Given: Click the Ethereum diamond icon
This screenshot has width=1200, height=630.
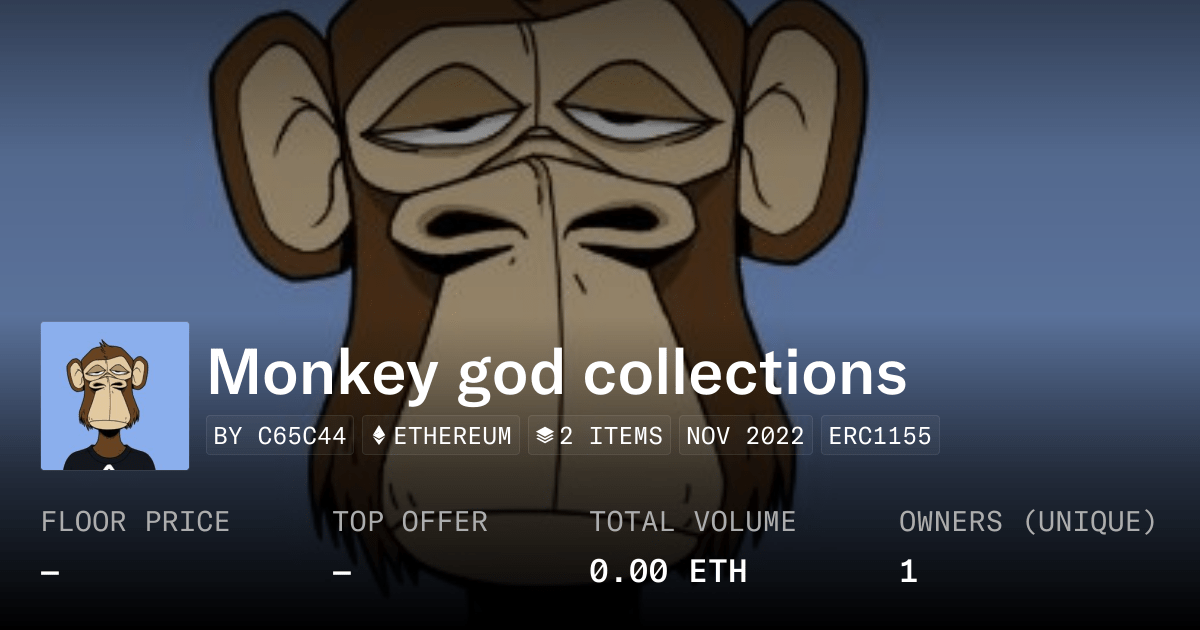Looking at the screenshot, I should coord(379,436).
